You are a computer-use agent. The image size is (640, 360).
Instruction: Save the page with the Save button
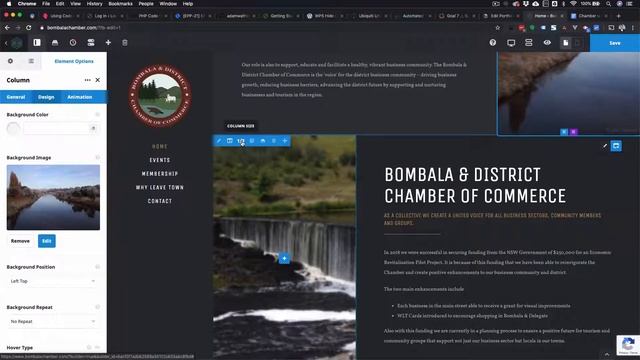pos(615,43)
